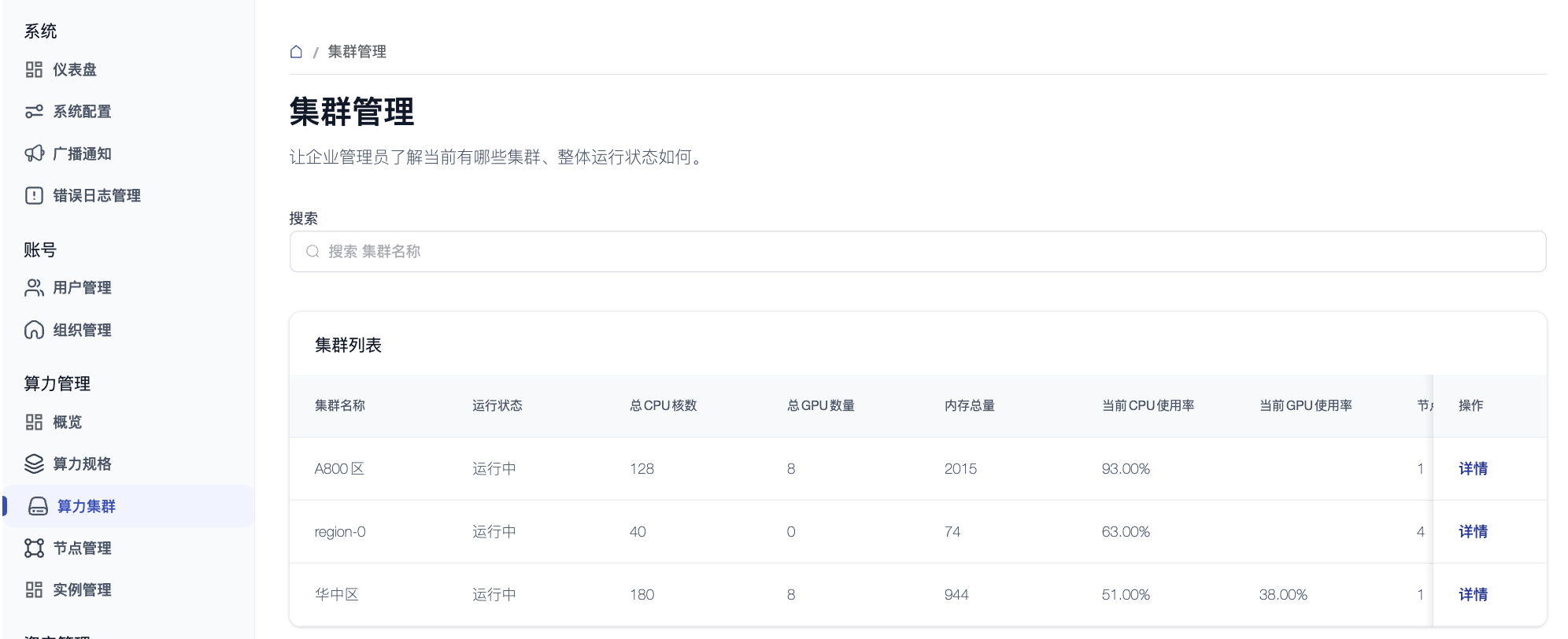Click the 错误日志管理 alert icon
Image resolution: width=1568 pixels, height=639 pixels.
coord(34,195)
